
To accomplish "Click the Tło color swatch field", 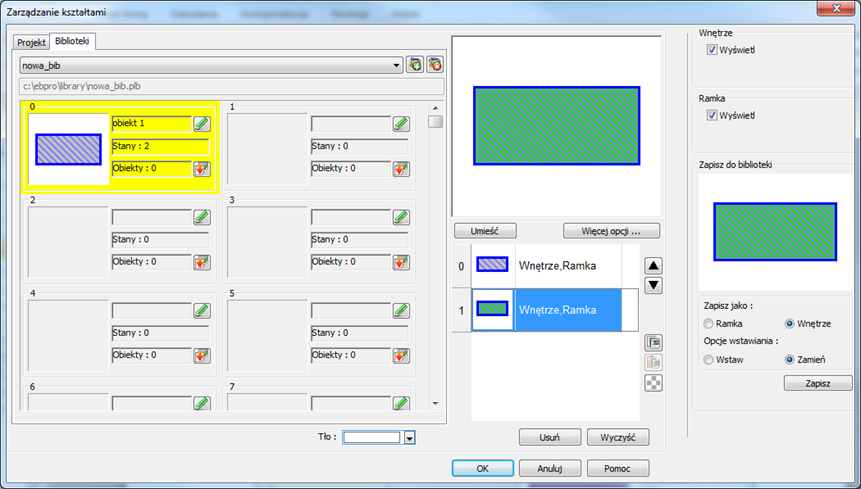I will pos(372,437).
